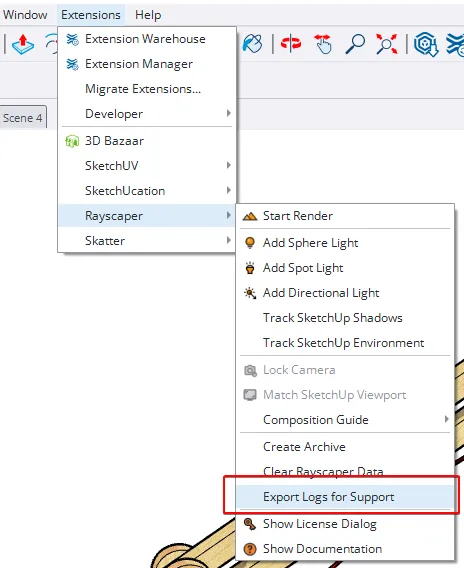
Task: Select the Push/Pull tool icon
Action: [x=23, y=44]
